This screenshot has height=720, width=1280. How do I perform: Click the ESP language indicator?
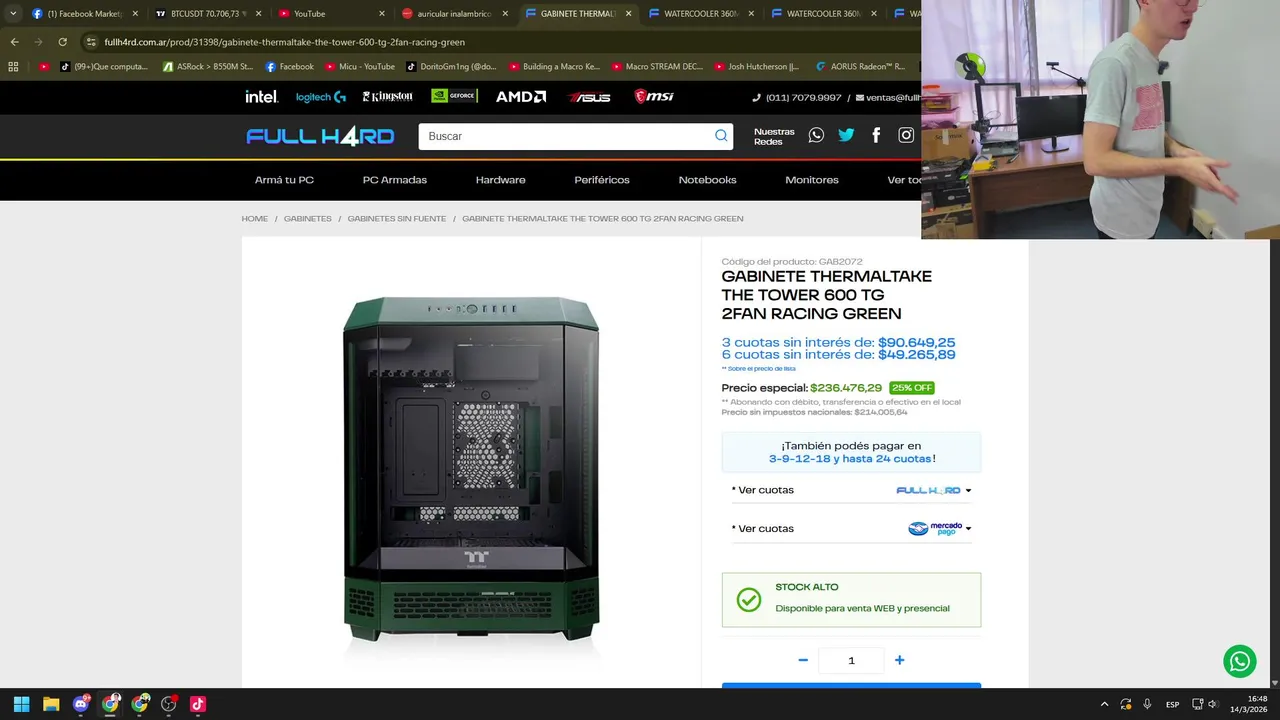[1172, 704]
